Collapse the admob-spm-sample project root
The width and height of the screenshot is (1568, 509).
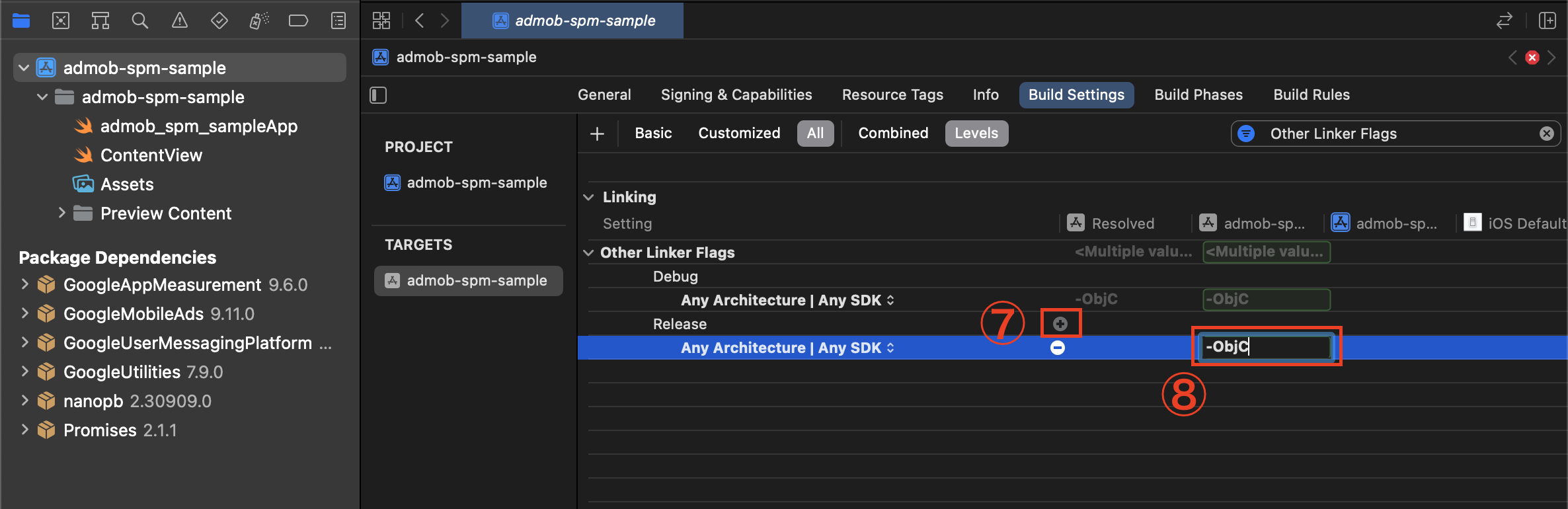(x=24, y=68)
